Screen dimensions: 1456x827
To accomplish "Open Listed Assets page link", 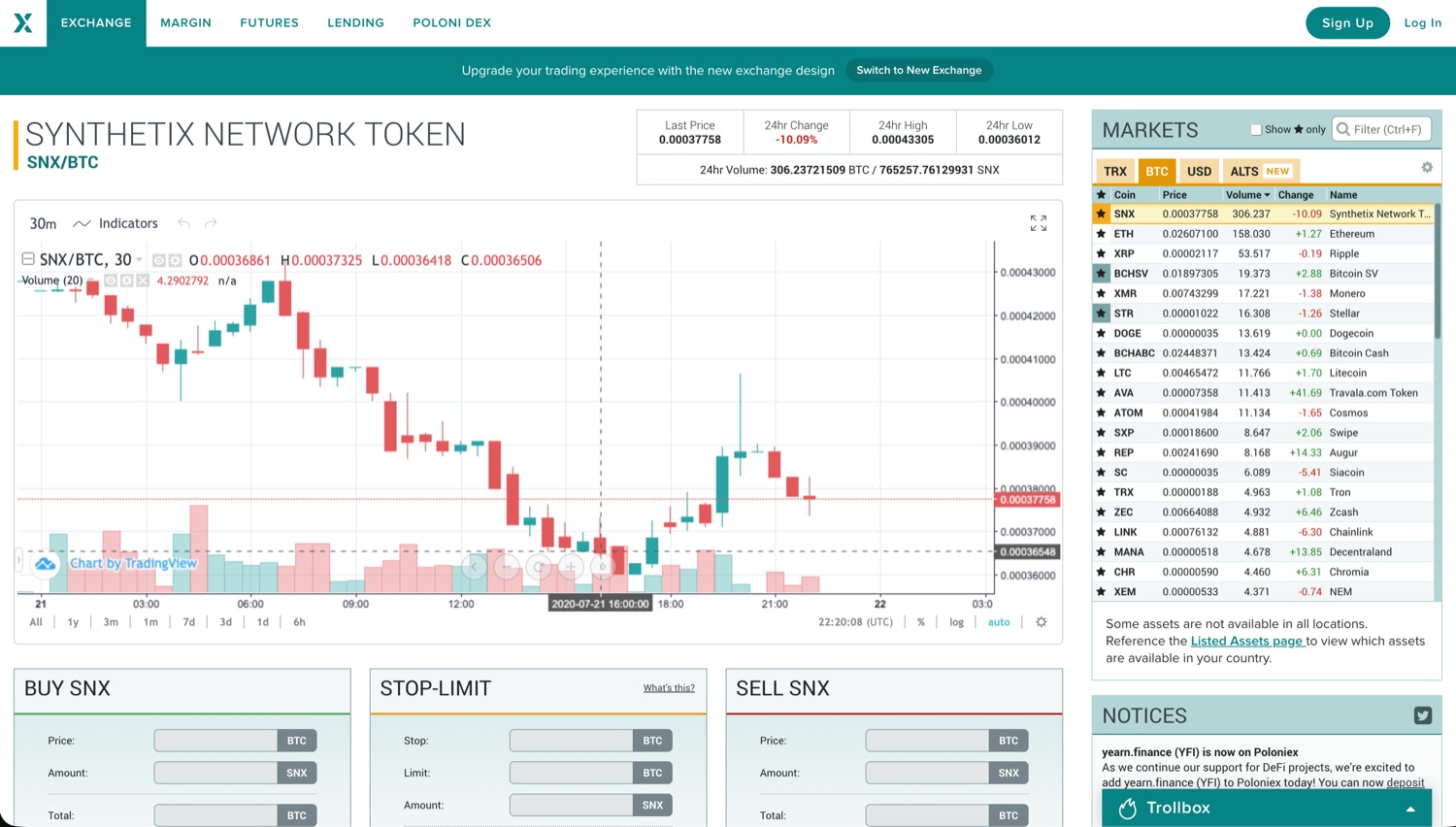I will coord(1247,641).
